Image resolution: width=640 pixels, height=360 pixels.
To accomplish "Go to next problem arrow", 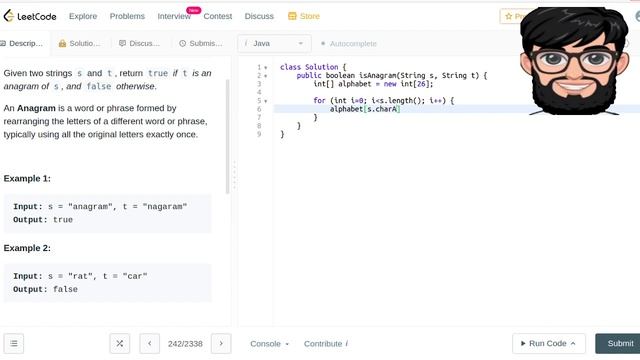I will tap(221, 344).
